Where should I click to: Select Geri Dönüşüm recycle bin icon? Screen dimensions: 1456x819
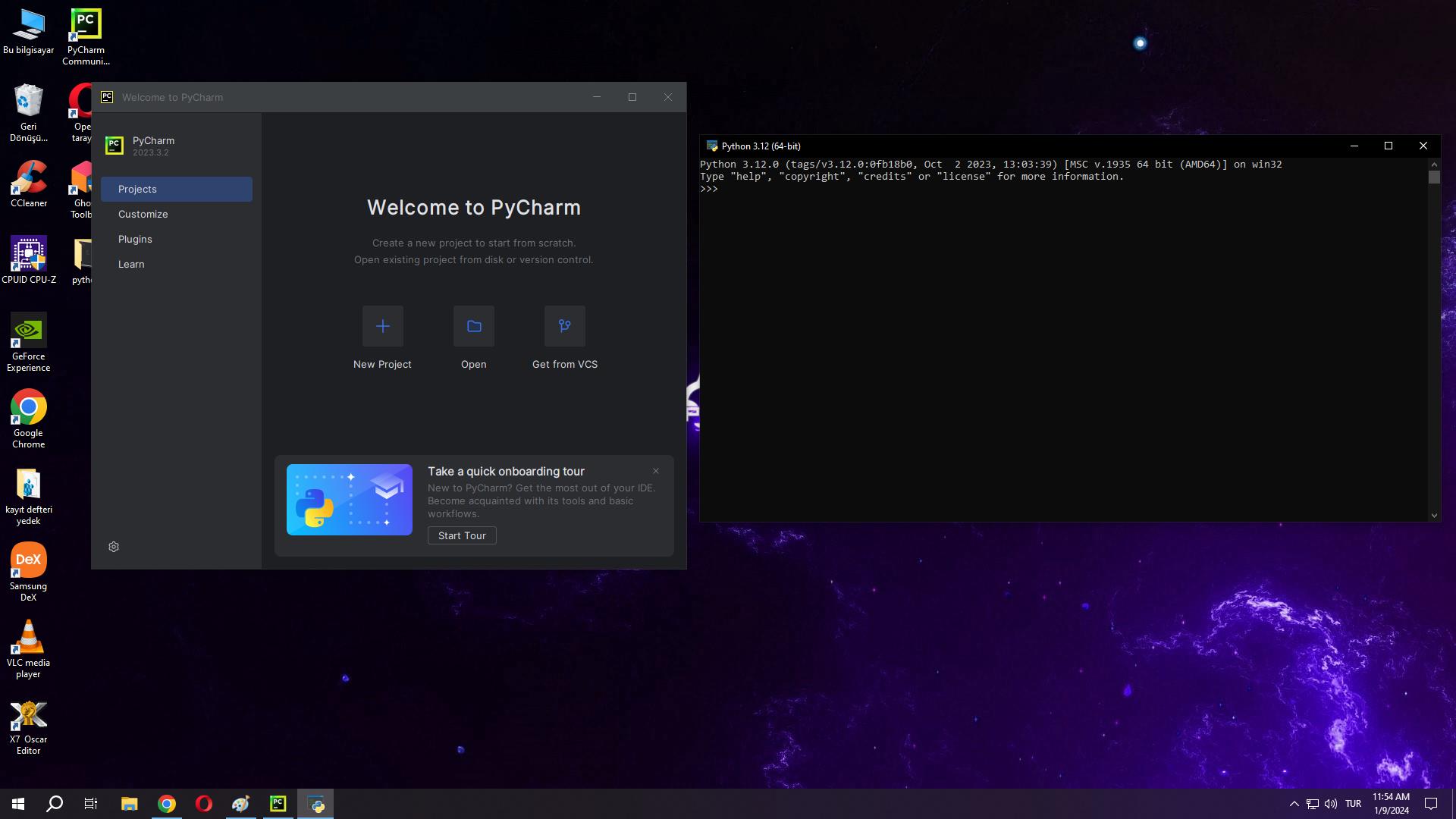click(x=29, y=113)
